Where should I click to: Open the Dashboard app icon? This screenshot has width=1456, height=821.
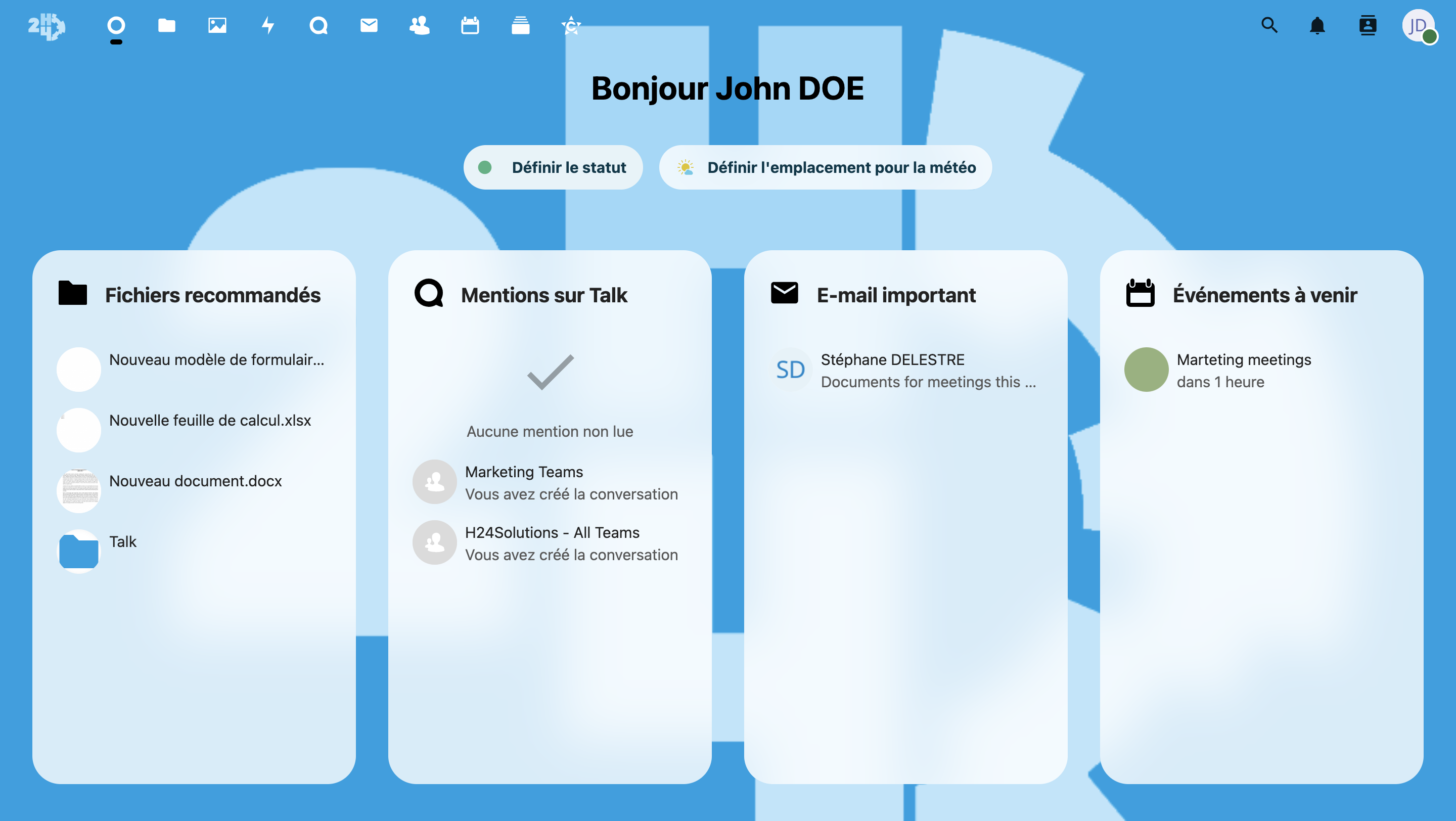[x=116, y=25]
